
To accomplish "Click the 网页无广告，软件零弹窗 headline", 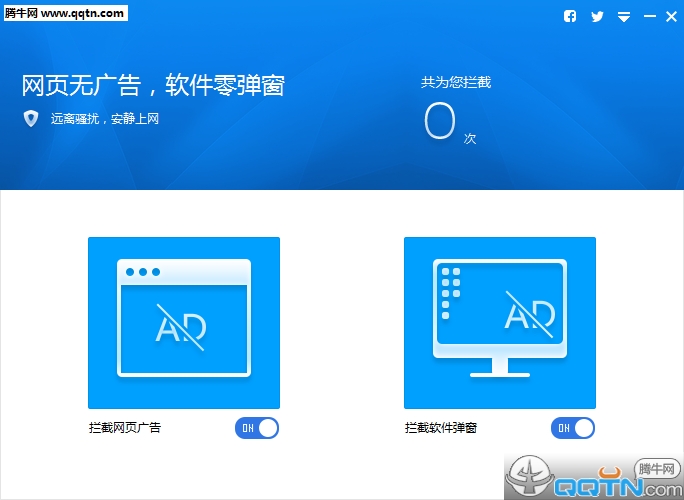I will (154, 85).
